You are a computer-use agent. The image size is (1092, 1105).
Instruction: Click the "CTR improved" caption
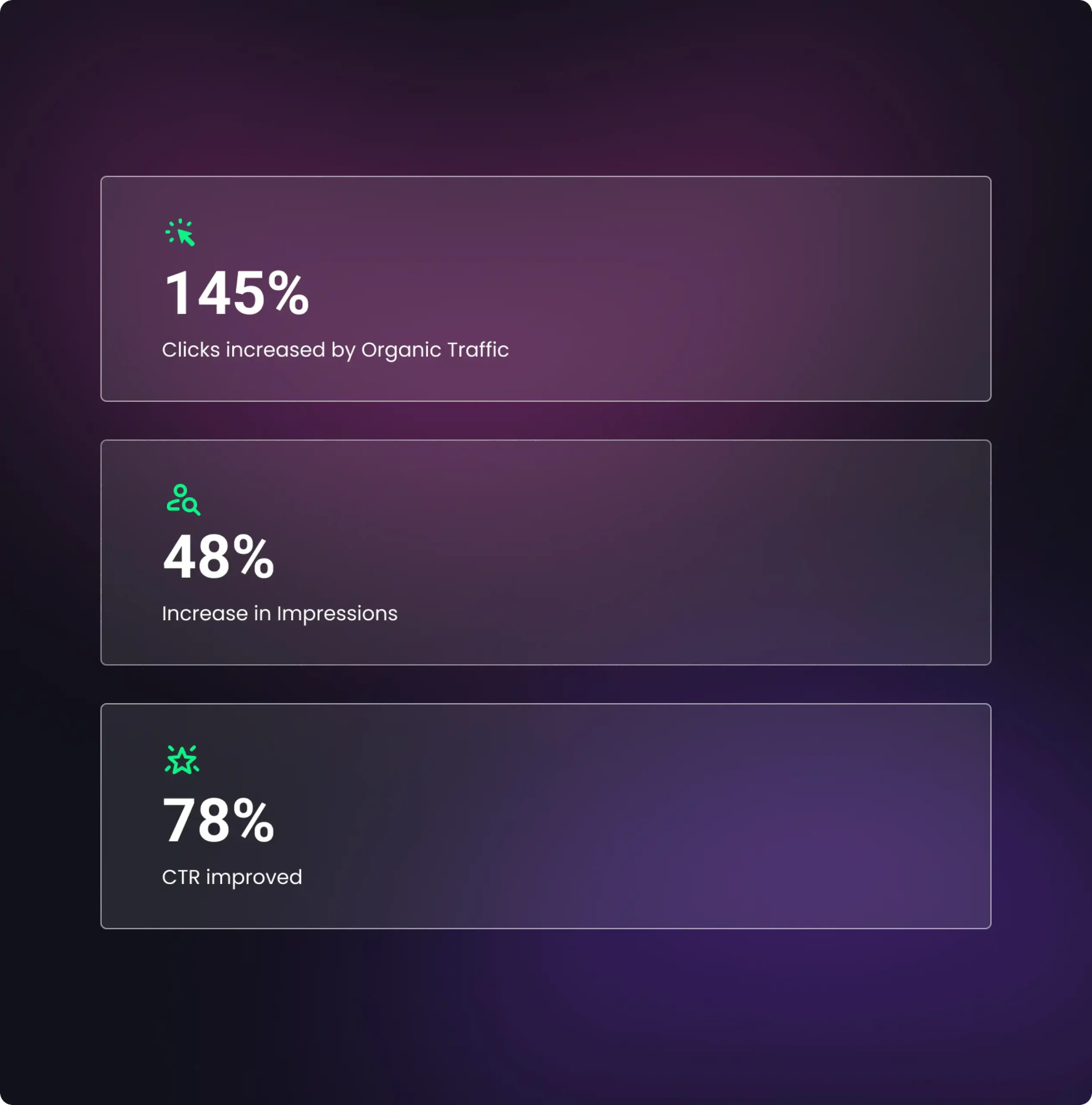coord(232,877)
